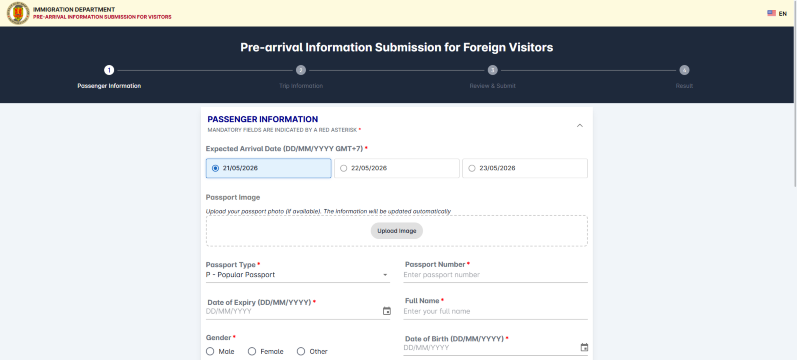This screenshot has width=797, height=360.
Task: Click the Passport Number input field
Action: click(495, 275)
